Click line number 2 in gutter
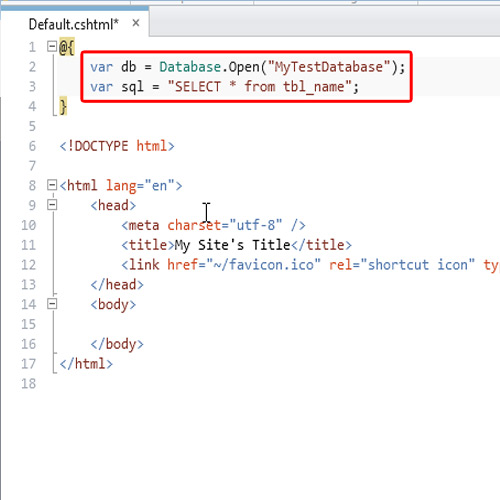The width and height of the screenshot is (500, 500). coord(32,67)
